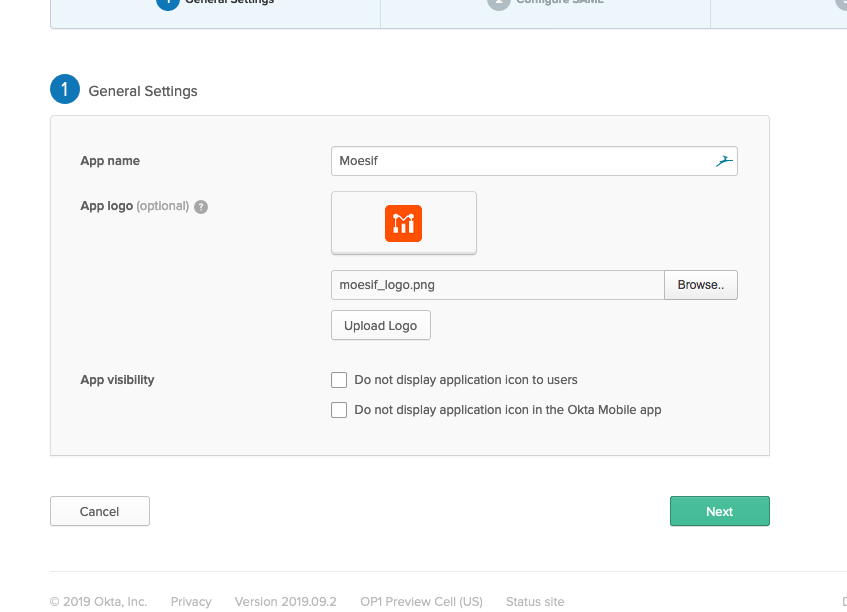Click the Moesif logo preview image
Image resolution: width=847 pixels, height=612 pixels.
click(403, 223)
